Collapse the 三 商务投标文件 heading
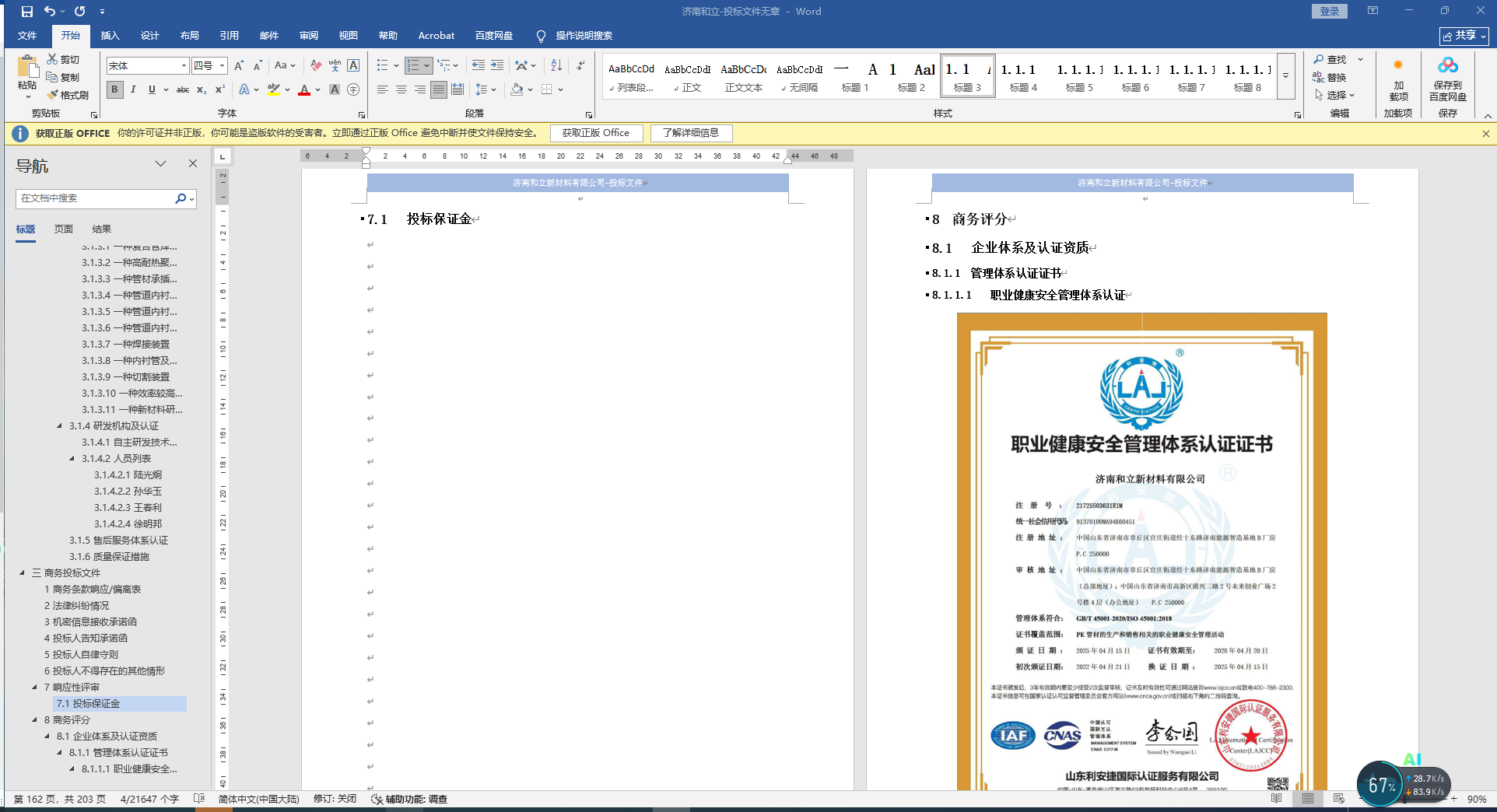This screenshot has height=812, width=1497. pyautogui.click(x=22, y=573)
